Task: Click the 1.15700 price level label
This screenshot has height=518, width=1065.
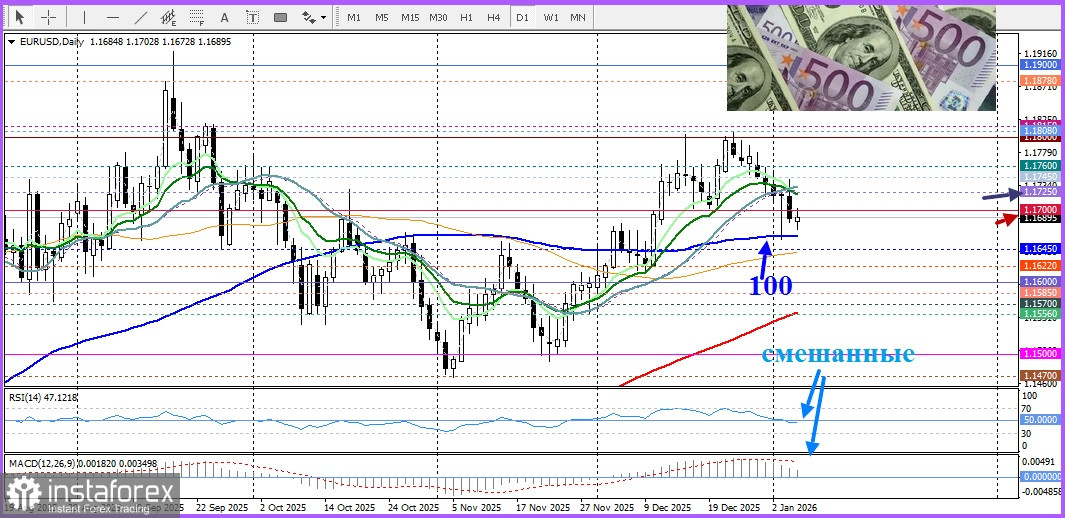Action: [1040, 303]
